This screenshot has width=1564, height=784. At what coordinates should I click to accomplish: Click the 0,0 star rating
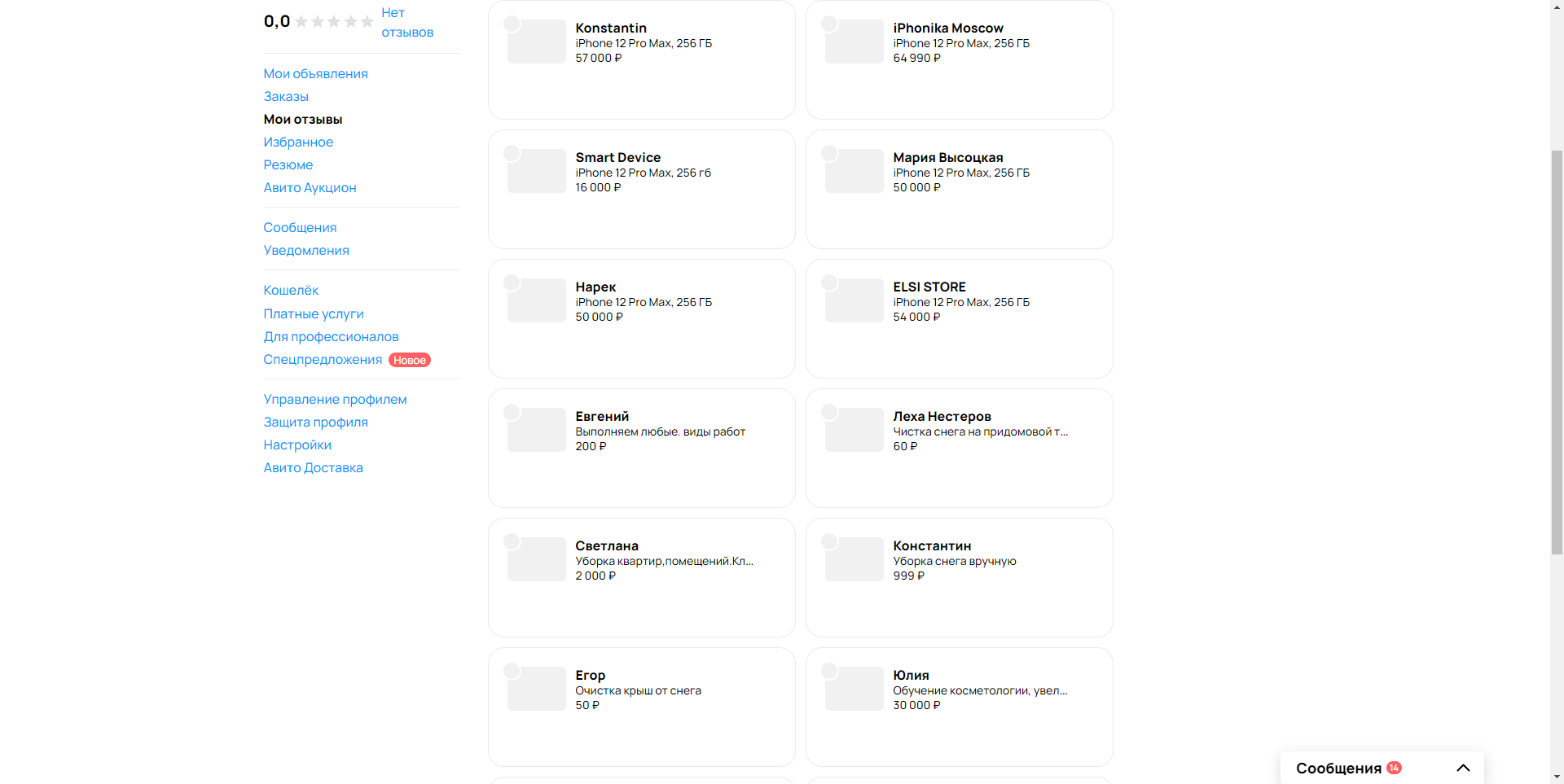[x=334, y=21]
